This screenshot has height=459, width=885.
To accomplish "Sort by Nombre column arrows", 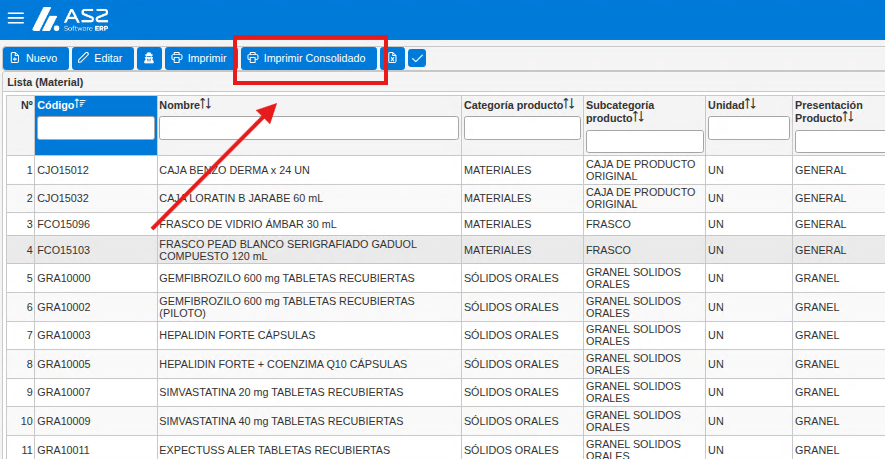I will (x=205, y=104).
